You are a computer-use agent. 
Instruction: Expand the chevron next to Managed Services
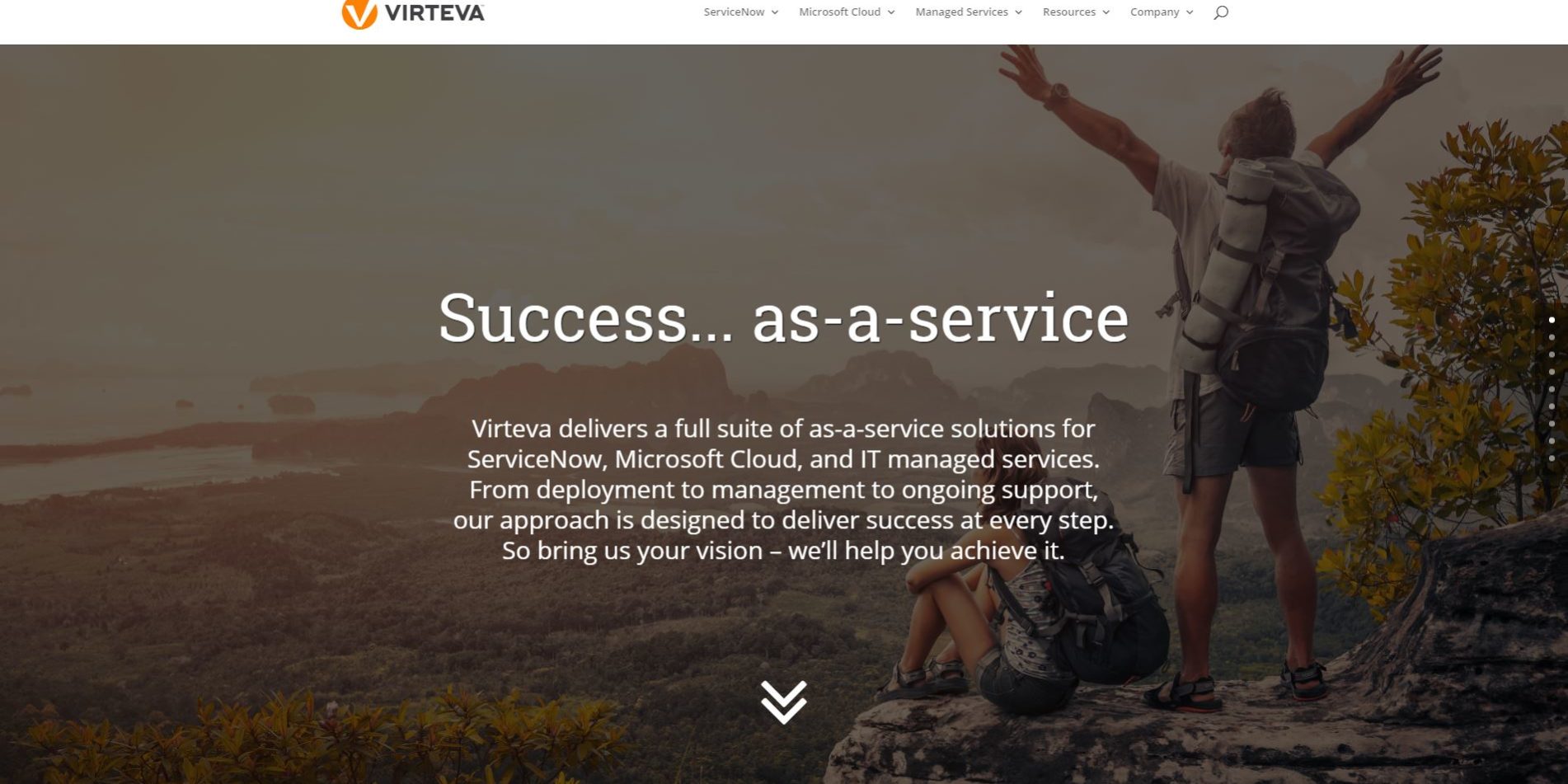coord(1019,12)
